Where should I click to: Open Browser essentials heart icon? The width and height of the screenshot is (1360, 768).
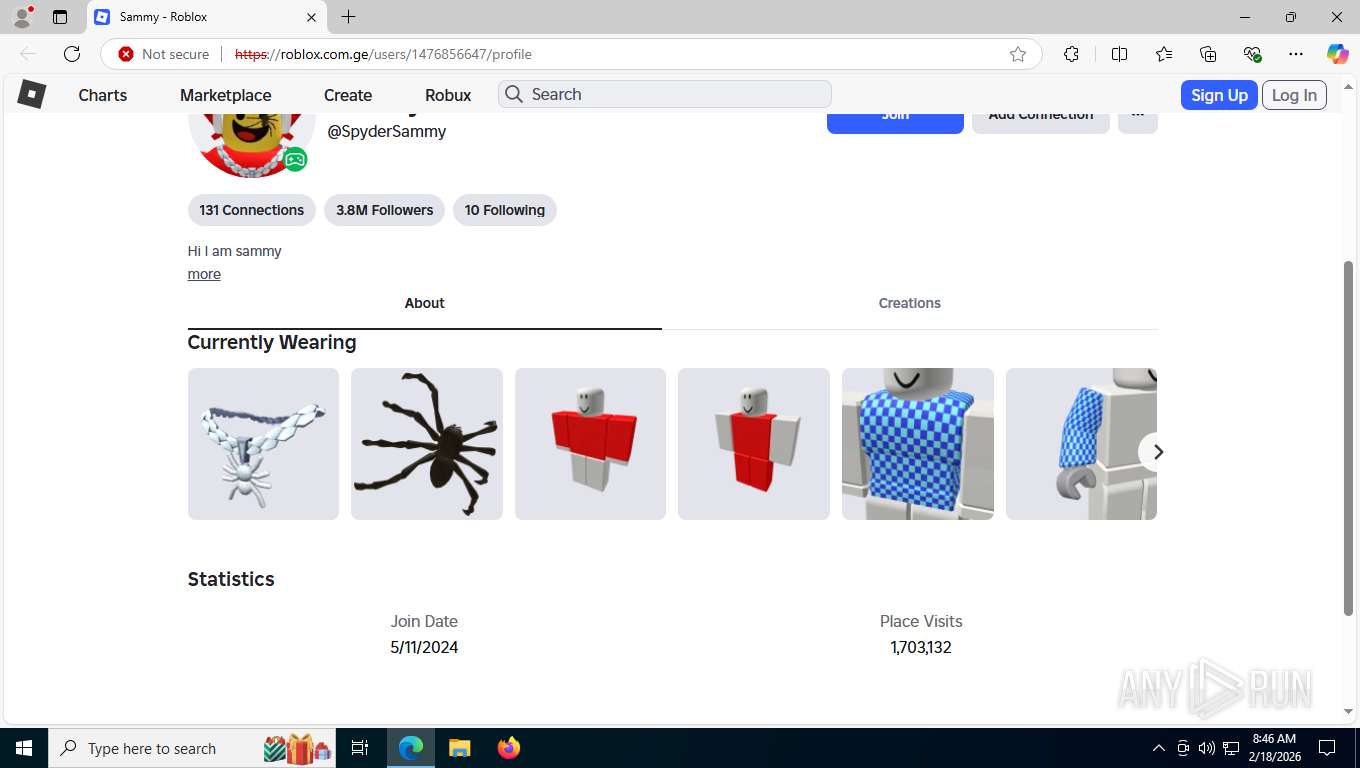pyautogui.click(x=1252, y=54)
